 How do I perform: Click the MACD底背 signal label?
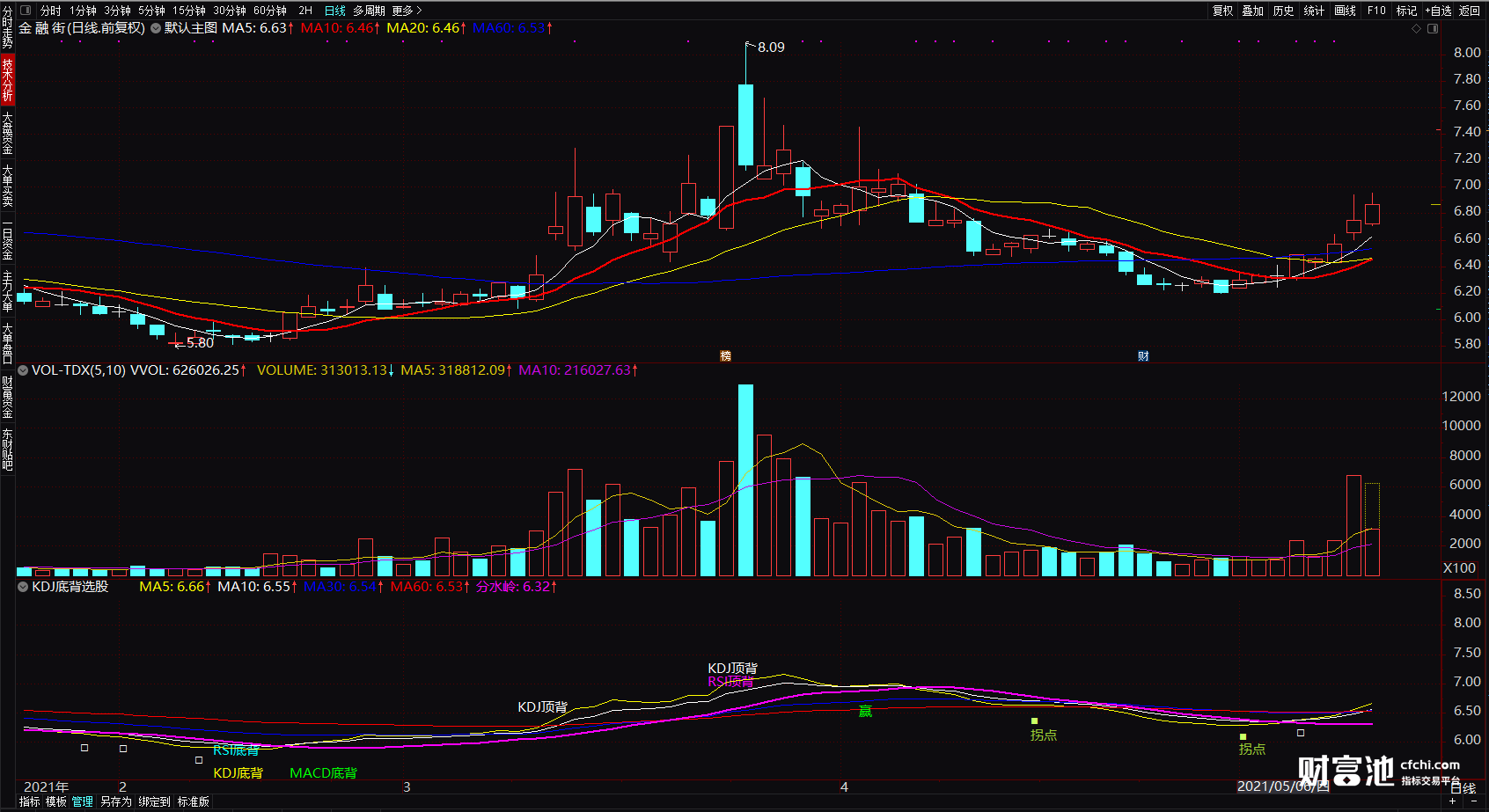tap(324, 773)
